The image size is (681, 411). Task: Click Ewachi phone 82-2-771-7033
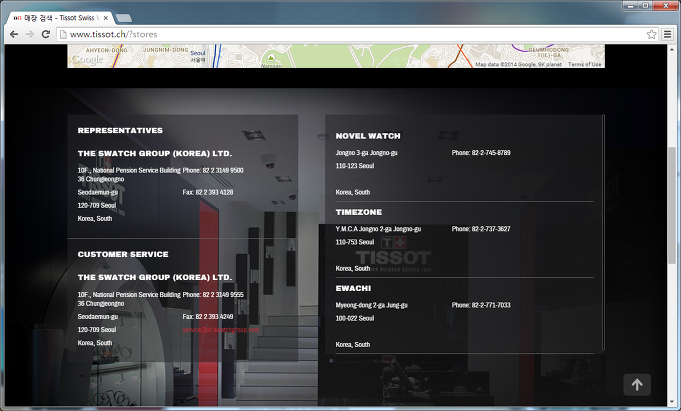coord(481,305)
